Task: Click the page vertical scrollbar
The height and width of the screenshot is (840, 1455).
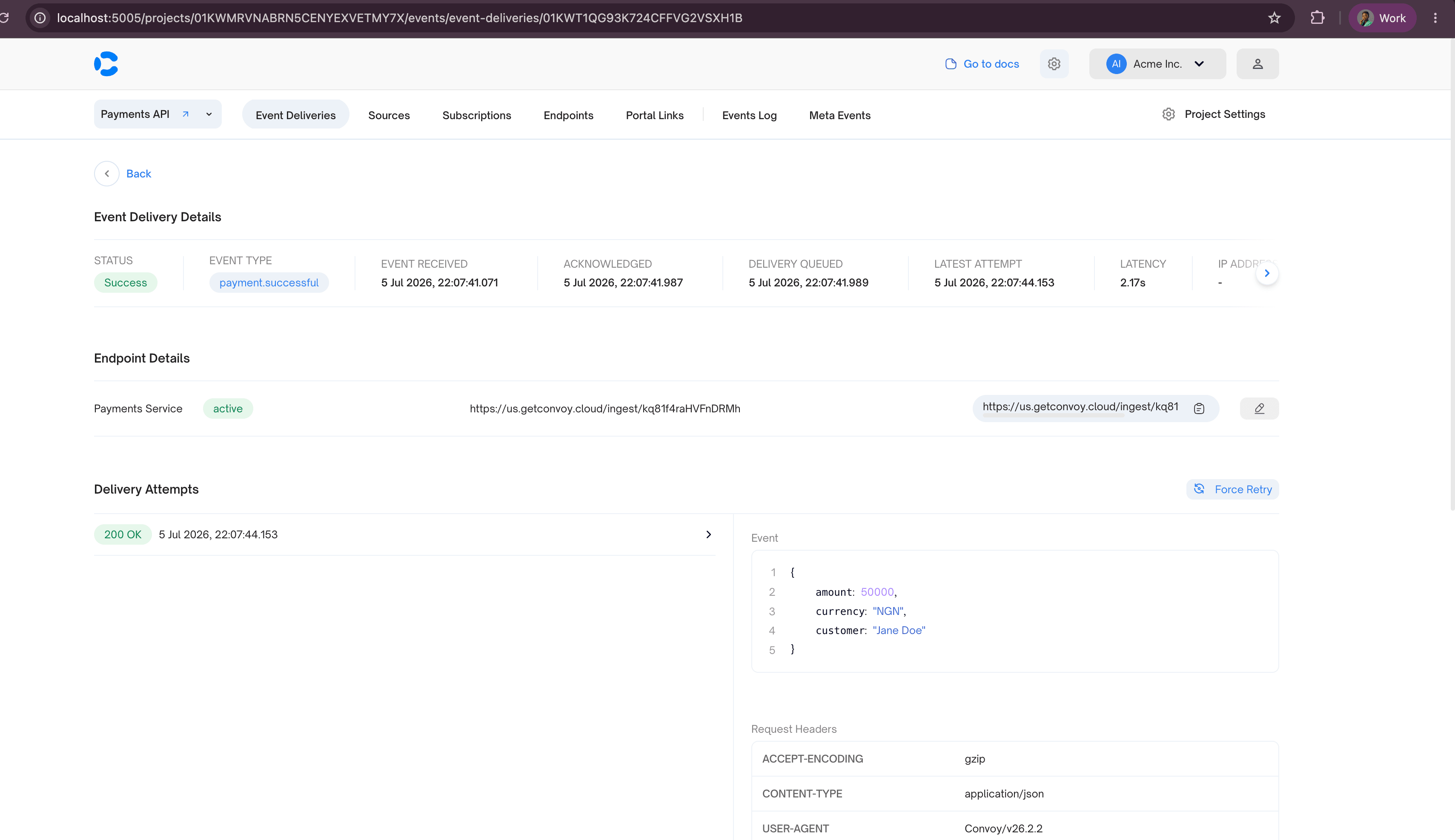Action: pyautogui.click(x=1452, y=274)
